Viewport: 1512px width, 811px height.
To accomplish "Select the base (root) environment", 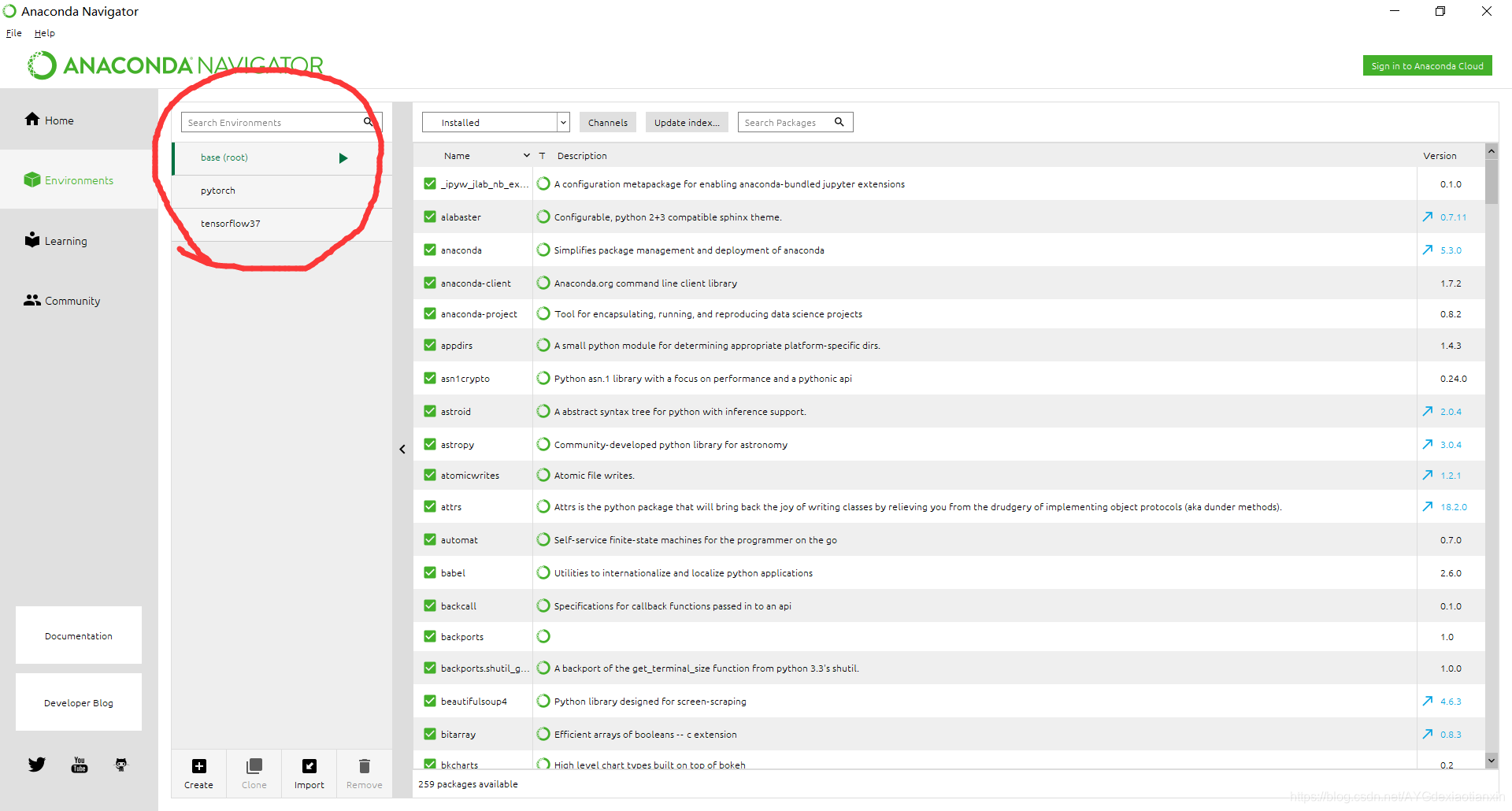I will click(282, 158).
